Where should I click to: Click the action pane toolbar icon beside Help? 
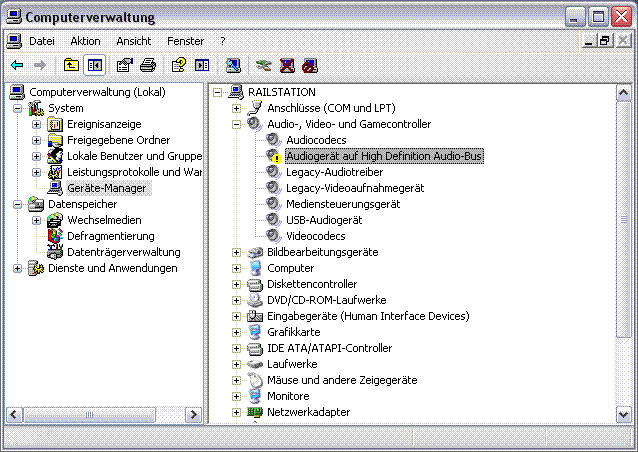point(202,65)
